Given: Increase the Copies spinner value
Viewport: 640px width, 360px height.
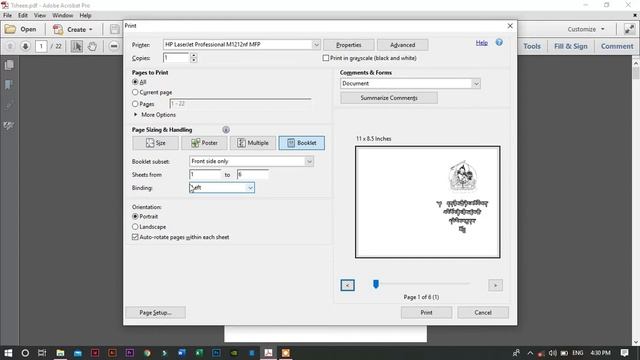Looking at the screenshot, I should coord(194,56).
